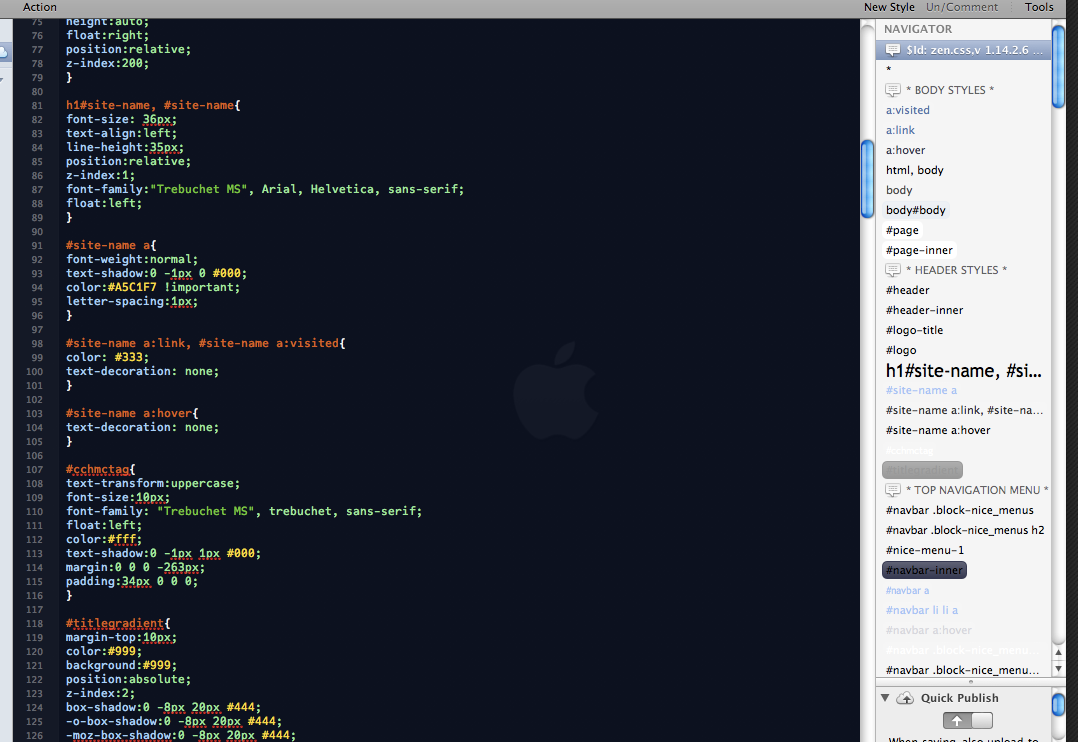Select the #navbar-inner style in Navigator
This screenshot has height=742, width=1078.
click(924, 569)
